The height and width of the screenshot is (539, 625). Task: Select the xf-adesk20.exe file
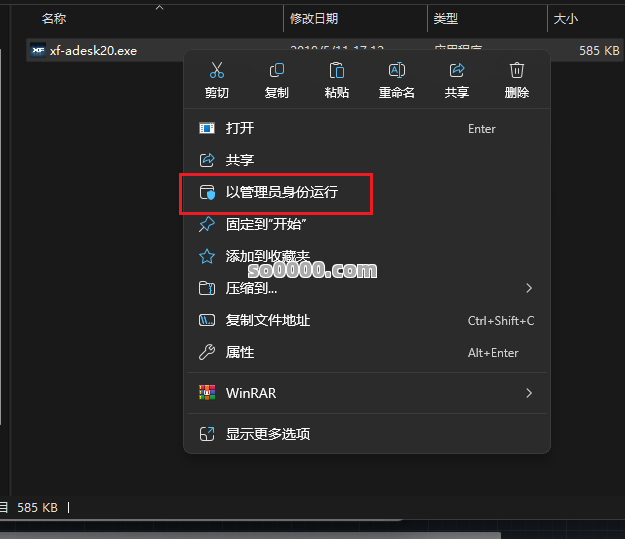tap(92, 50)
